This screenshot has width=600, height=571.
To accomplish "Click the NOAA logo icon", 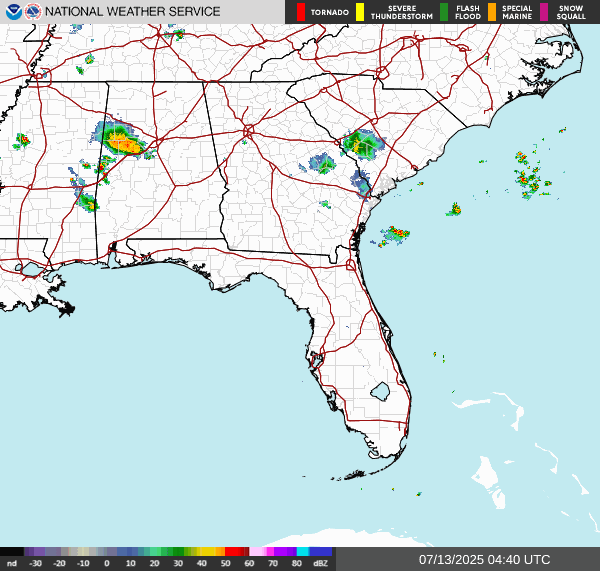I will (x=14, y=12).
